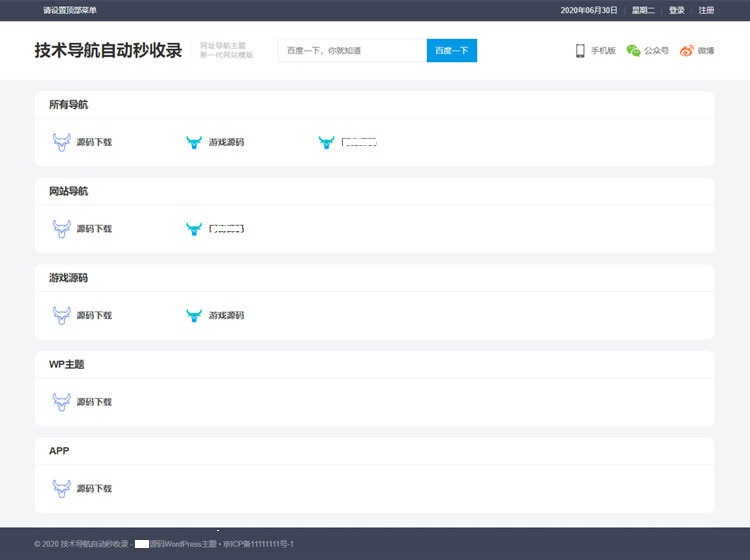Viewport: 750px width, 560px height.
Task: Click the 手机版 text link
Action: click(x=603, y=51)
